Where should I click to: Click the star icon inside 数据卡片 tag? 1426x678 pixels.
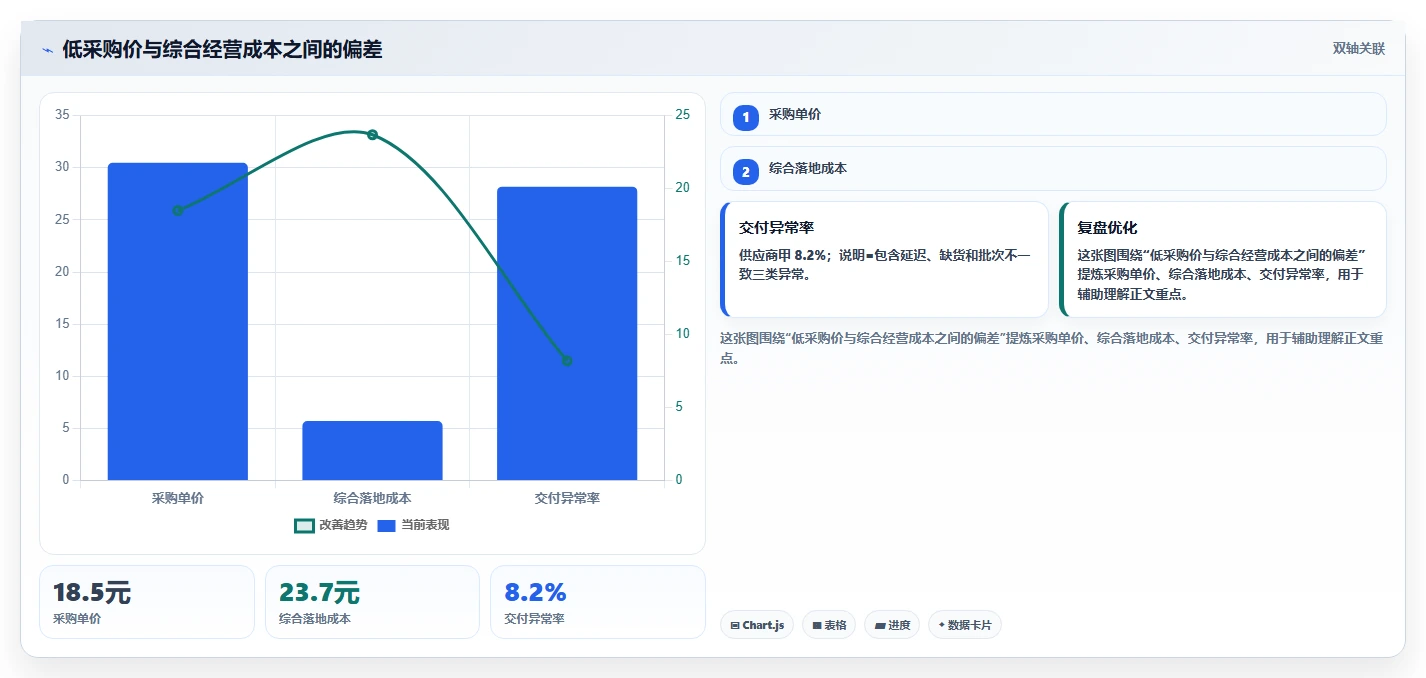pos(941,626)
